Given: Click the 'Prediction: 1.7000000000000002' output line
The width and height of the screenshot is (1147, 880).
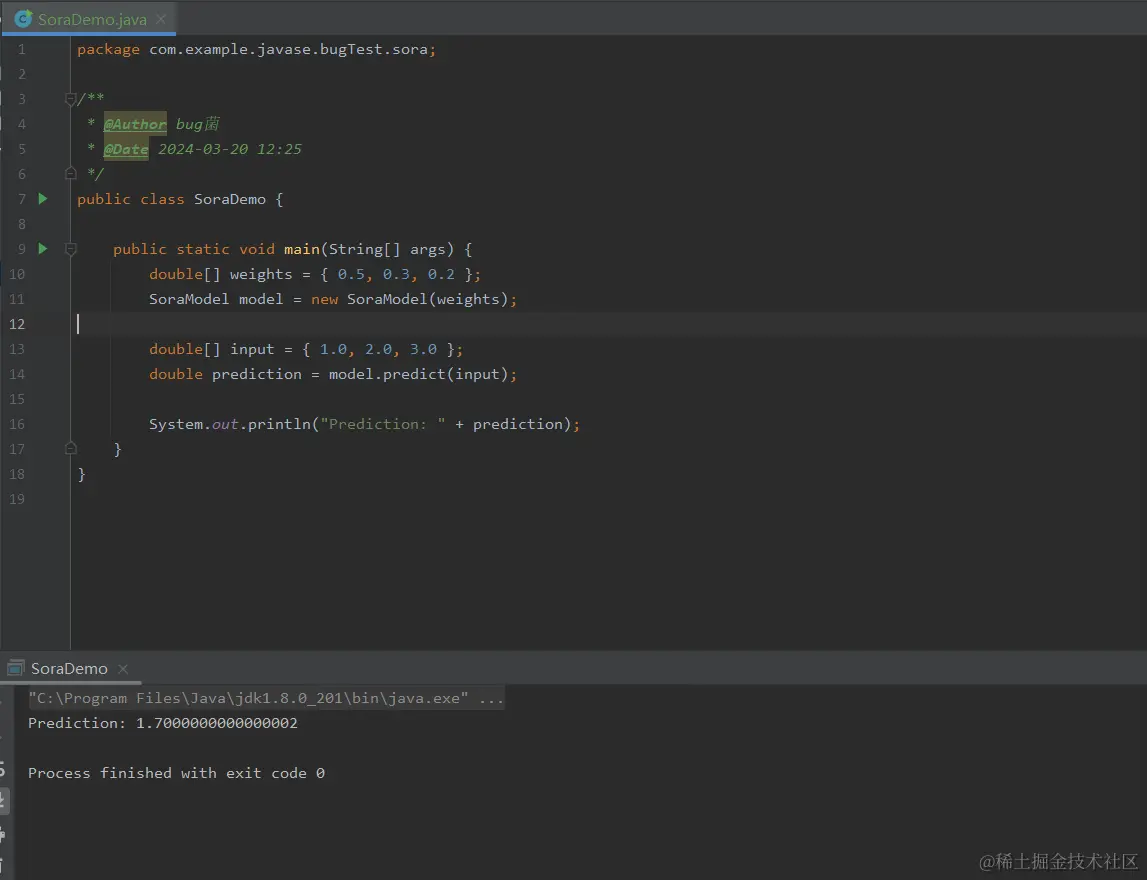Looking at the screenshot, I should [x=162, y=723].
